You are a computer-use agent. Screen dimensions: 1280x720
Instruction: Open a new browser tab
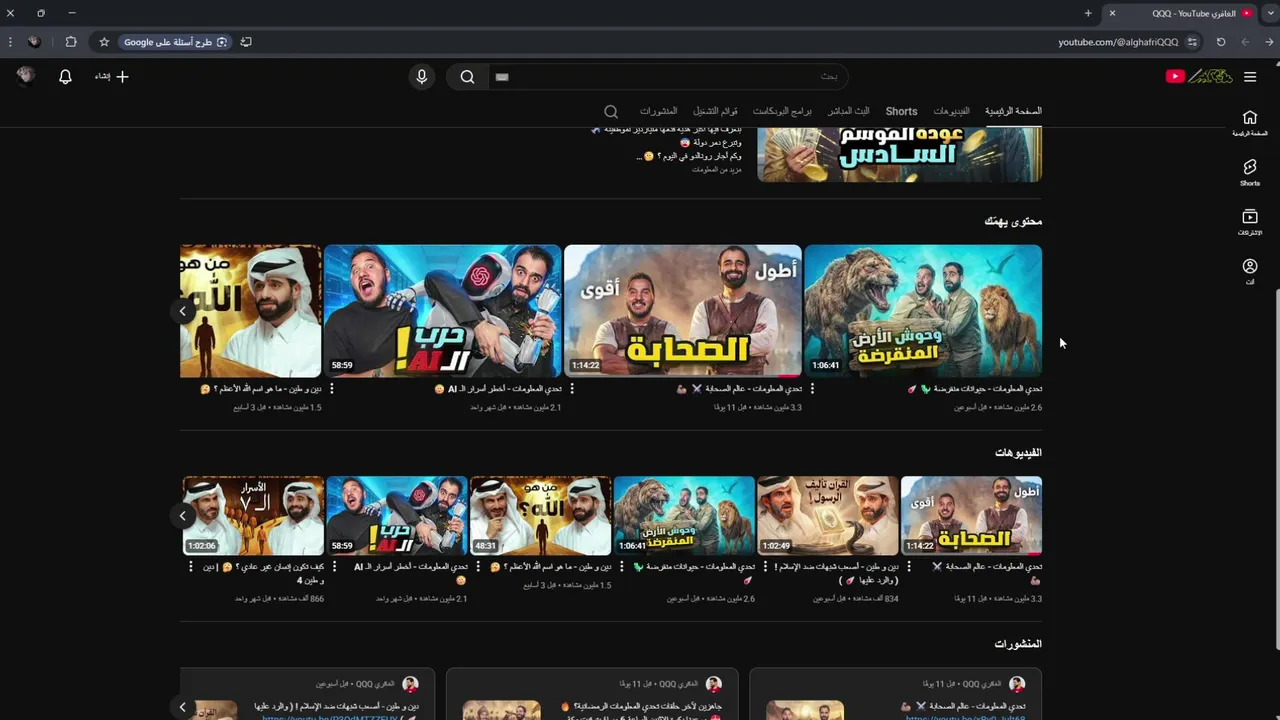click(1088, 13)
